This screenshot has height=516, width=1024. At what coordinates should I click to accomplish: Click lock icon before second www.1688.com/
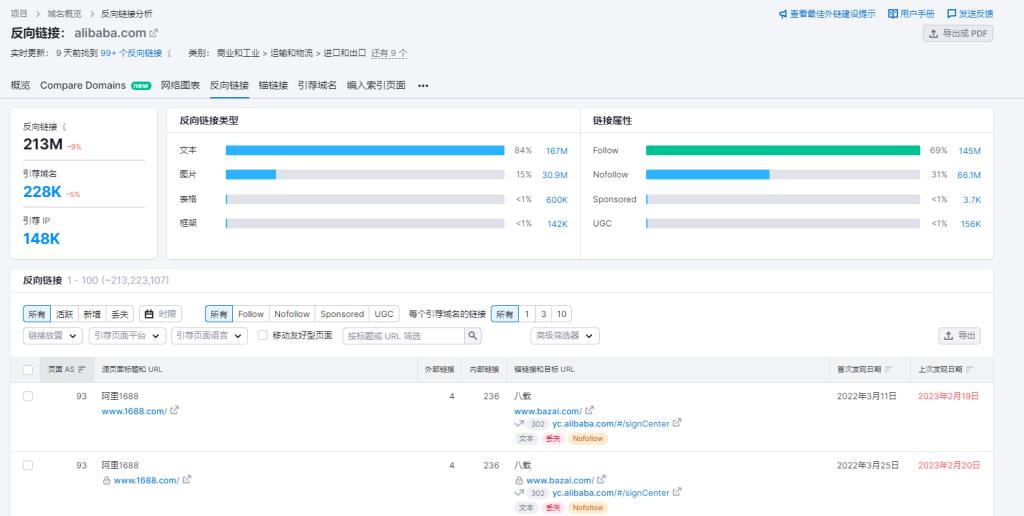106,480
